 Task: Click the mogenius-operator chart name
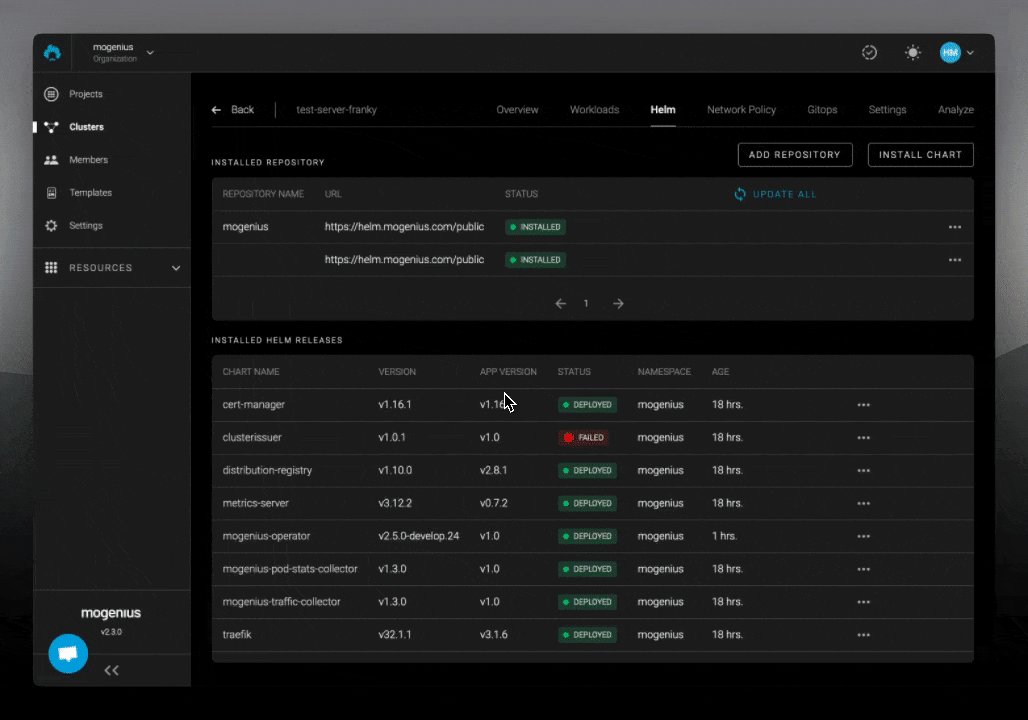266,536
